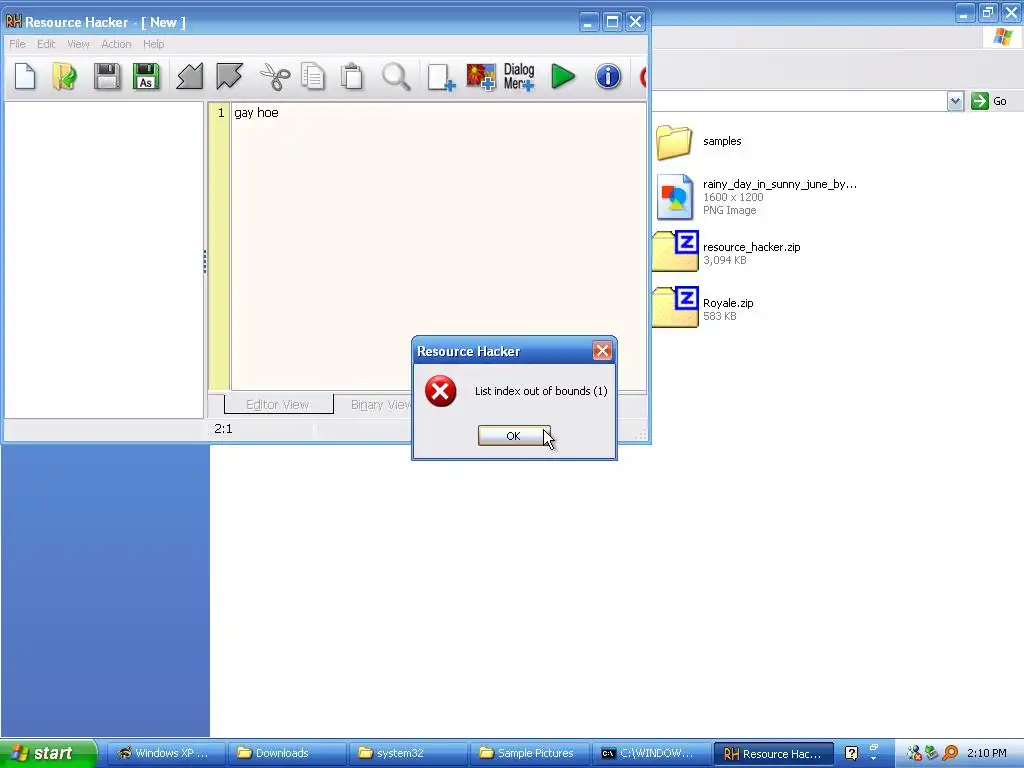Image resolution: width=1024 pixels, height=768 pixels.
Task: Close the List index error dialog
Action: 602,351
